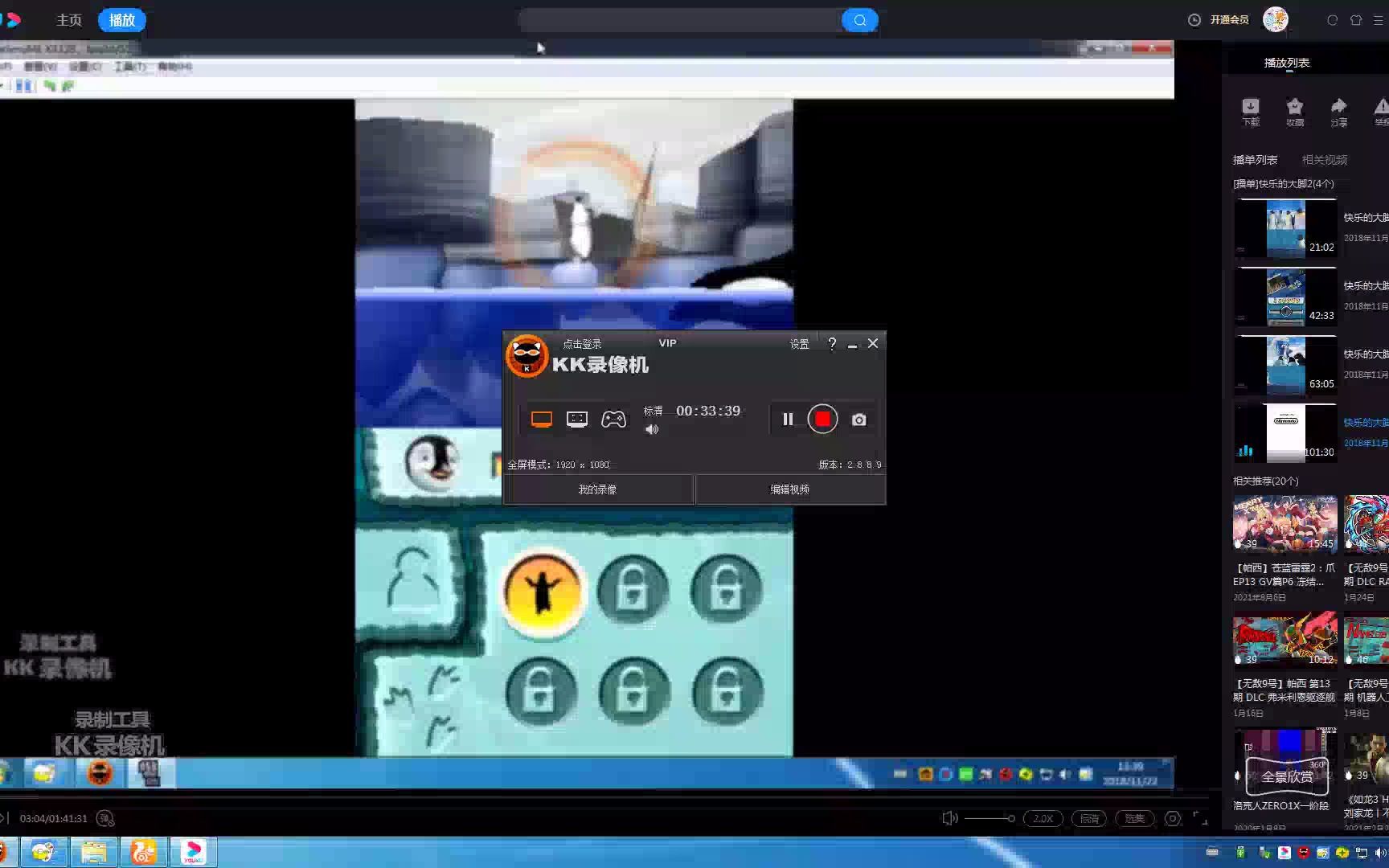Select KK recorder fullscreen mode icon
The height and width of the screenshot is (868, 1389).
pos(541,420)
